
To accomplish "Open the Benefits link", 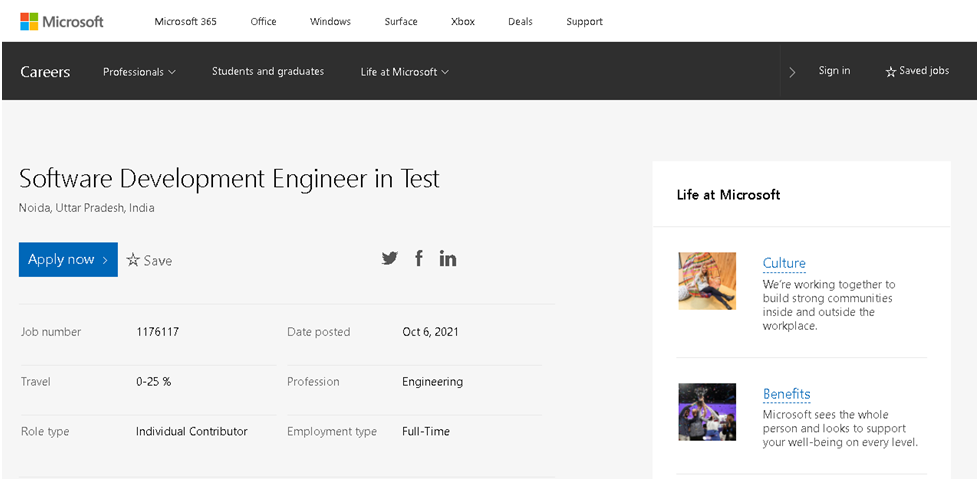I will click(x=787, y=394).
